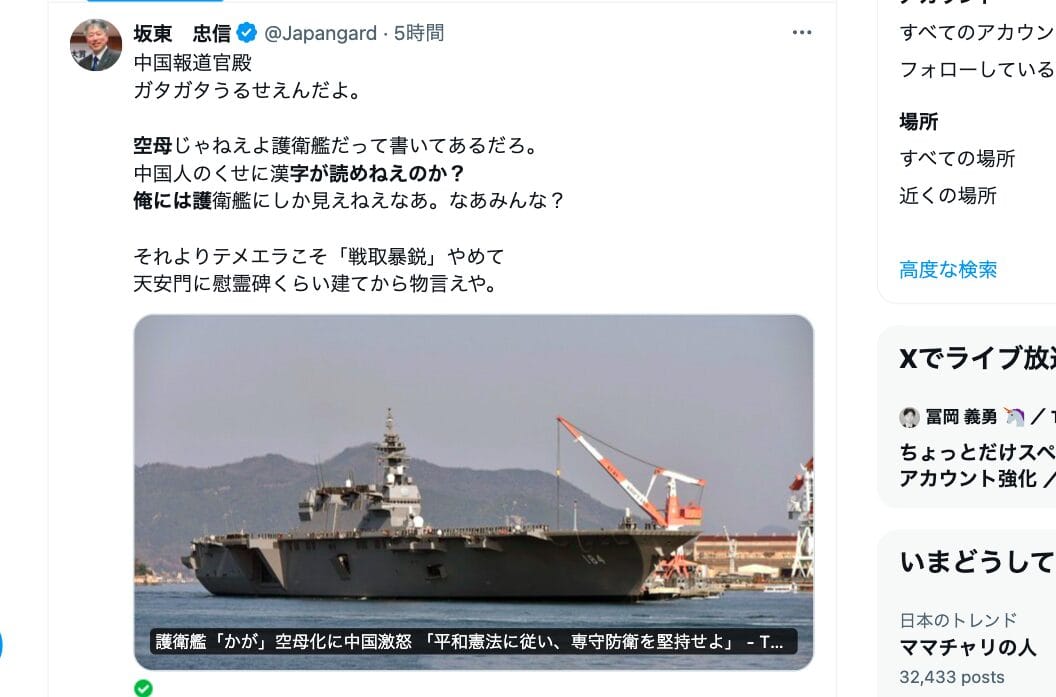The image size is (1056, 697).
Task: Open the @Japangard handle link
Action: click(321, 33)
